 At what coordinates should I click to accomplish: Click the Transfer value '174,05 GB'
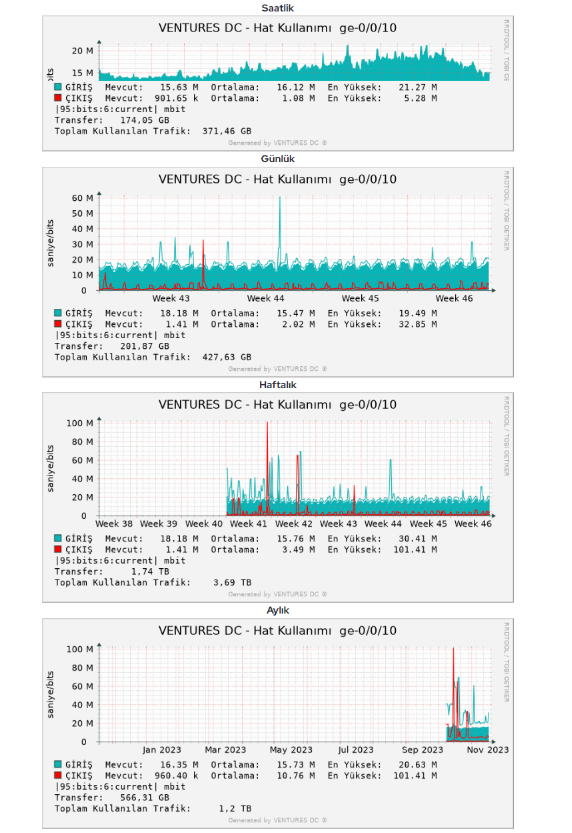point(144,120)
